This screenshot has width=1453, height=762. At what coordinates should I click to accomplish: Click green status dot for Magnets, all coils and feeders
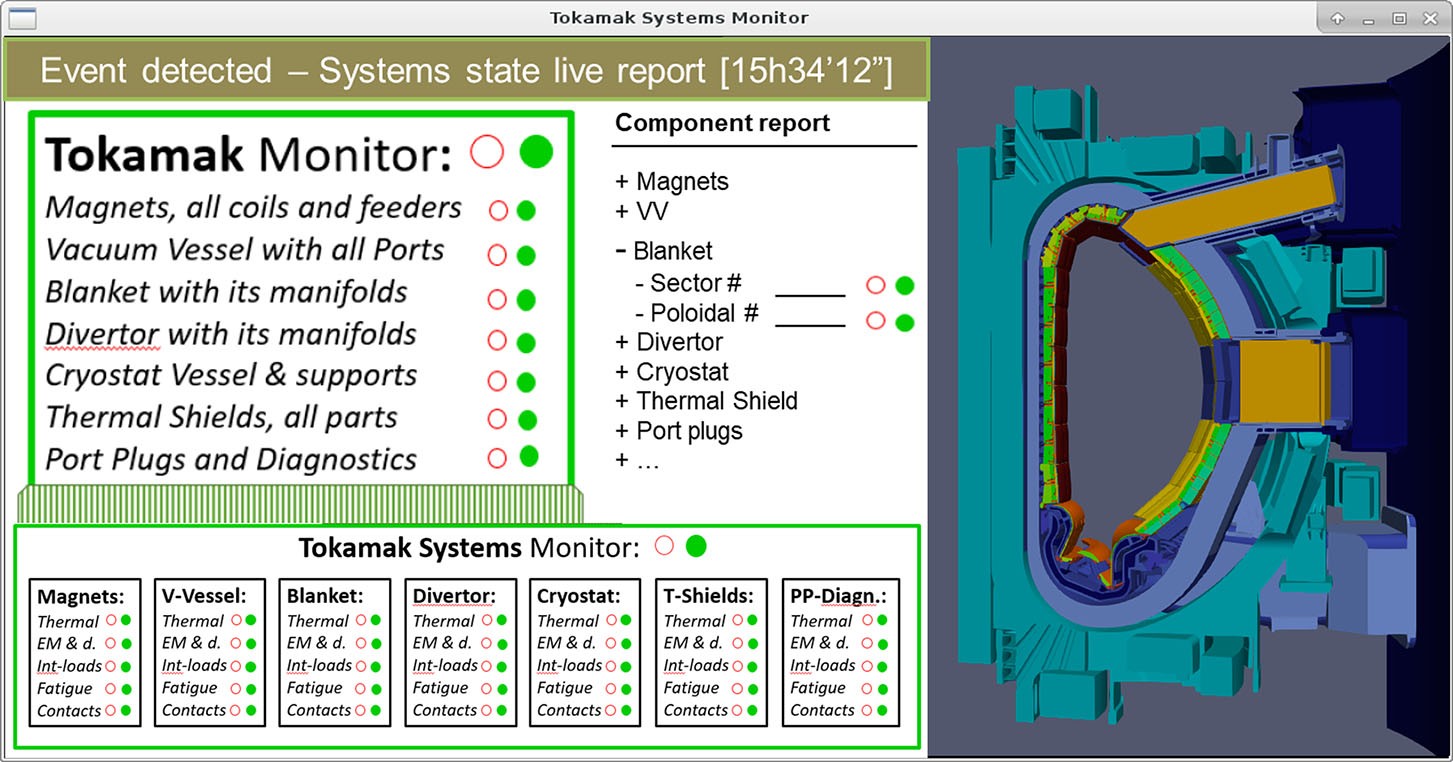526,211
